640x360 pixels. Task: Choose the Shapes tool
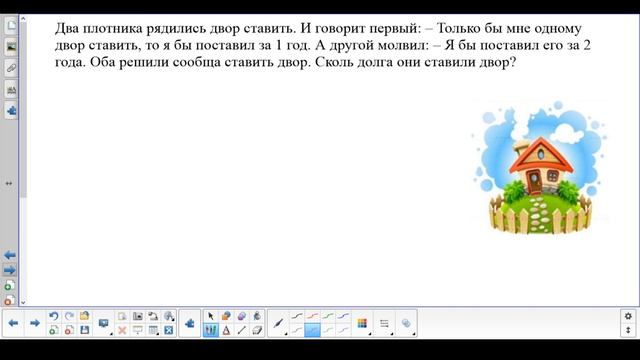(x=226, y=316)
